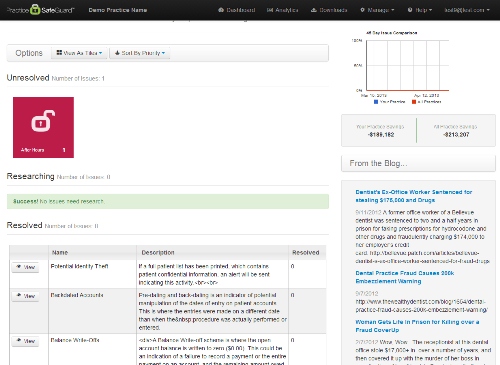Click the Resolved column header
This screenshot has height=365, width=500.
pyautogui.click(x=306, y=253)
